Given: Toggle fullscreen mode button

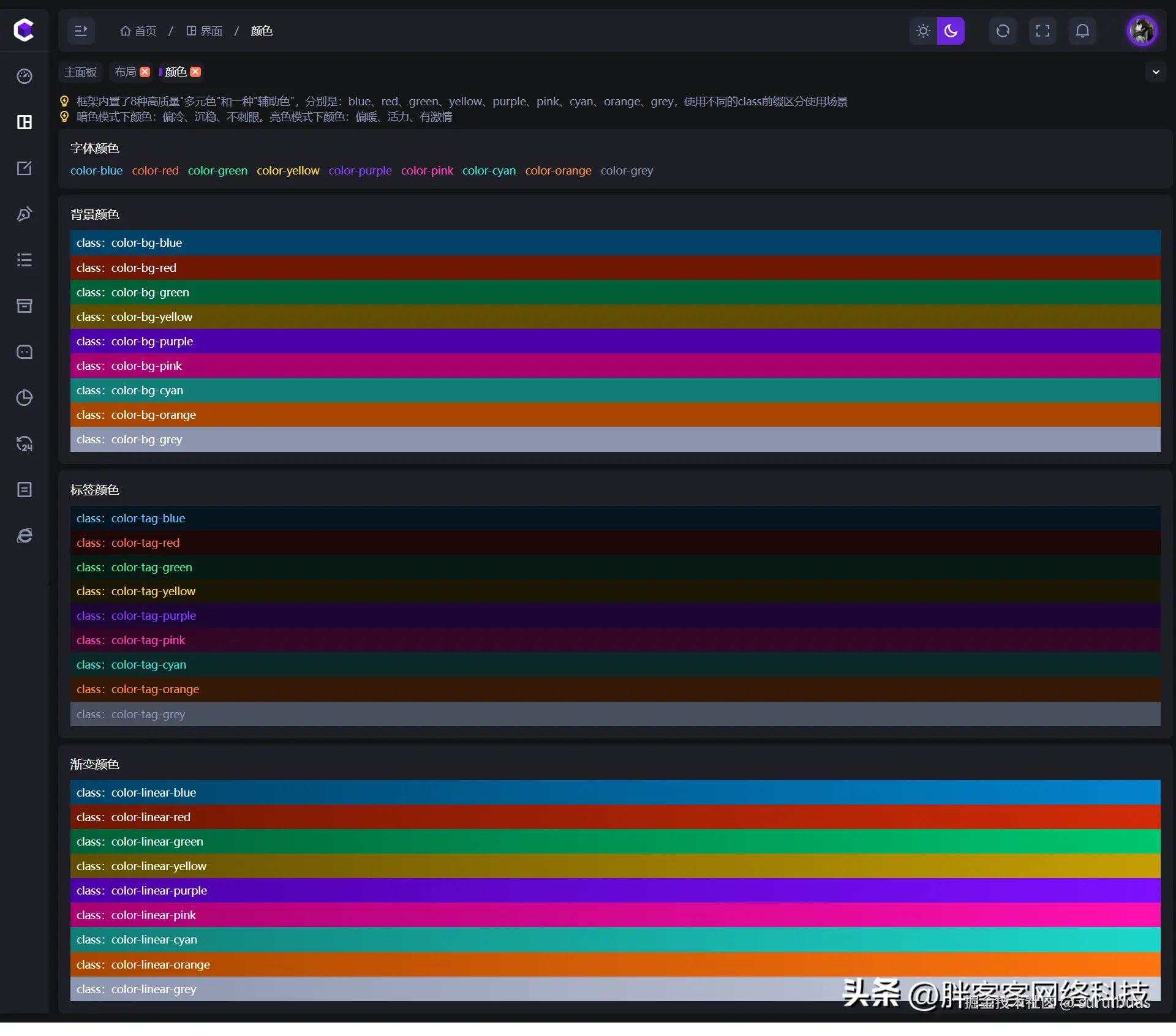Looking at the screenshot, I should click(1042, 31).
